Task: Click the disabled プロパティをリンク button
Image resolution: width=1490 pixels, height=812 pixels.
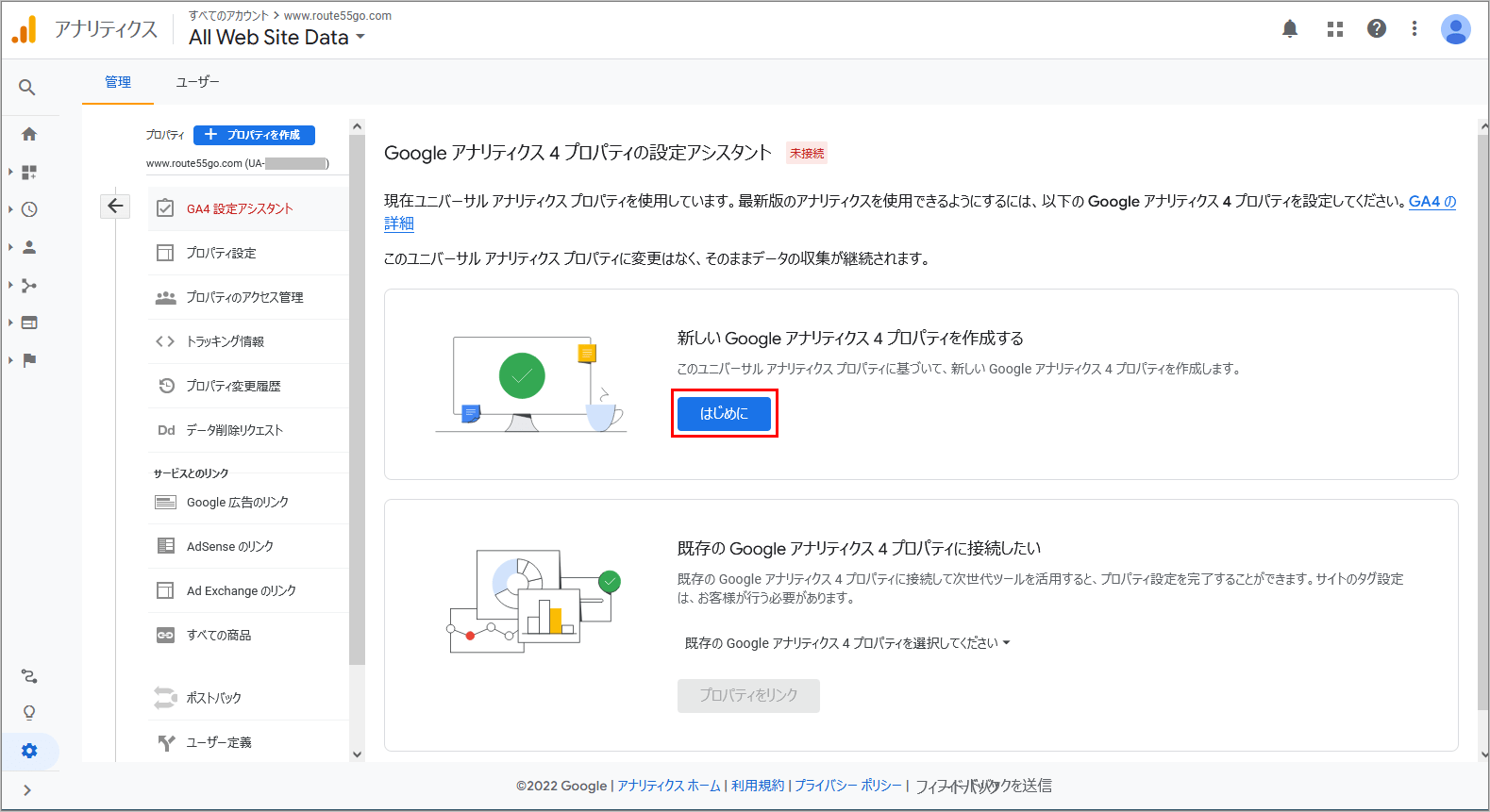Action: tap(748, 695)
